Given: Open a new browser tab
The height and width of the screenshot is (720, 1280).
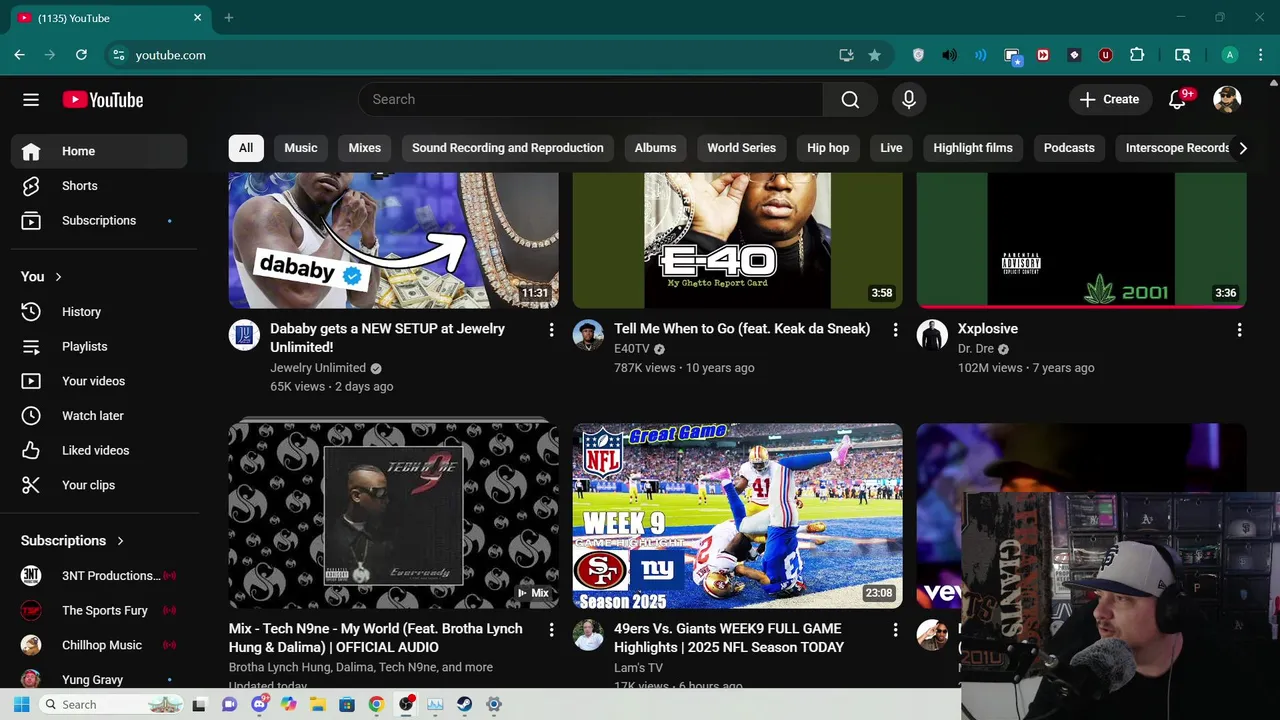Looking at the screenshot, I should tap(229, 18).
